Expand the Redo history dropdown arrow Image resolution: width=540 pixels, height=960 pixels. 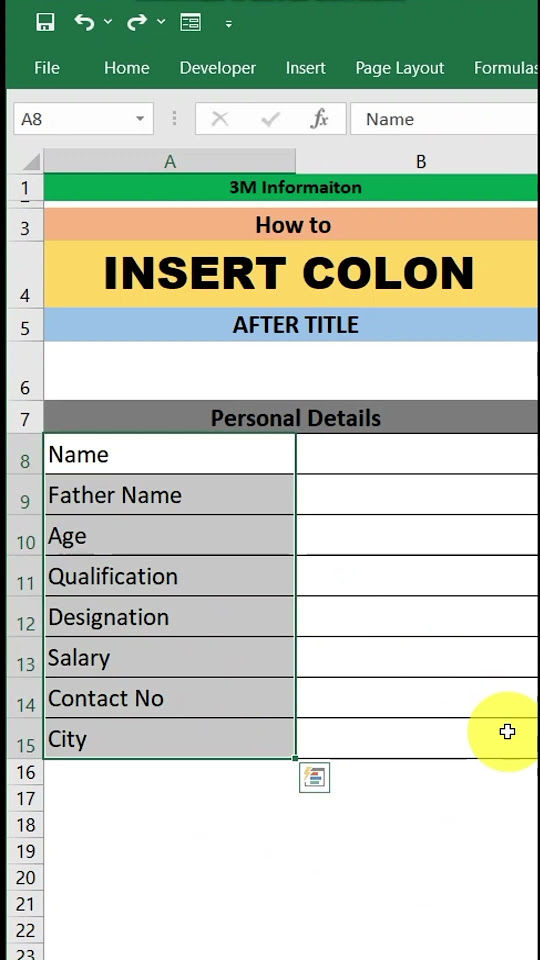pyautogui.click(x=161, y=22)
